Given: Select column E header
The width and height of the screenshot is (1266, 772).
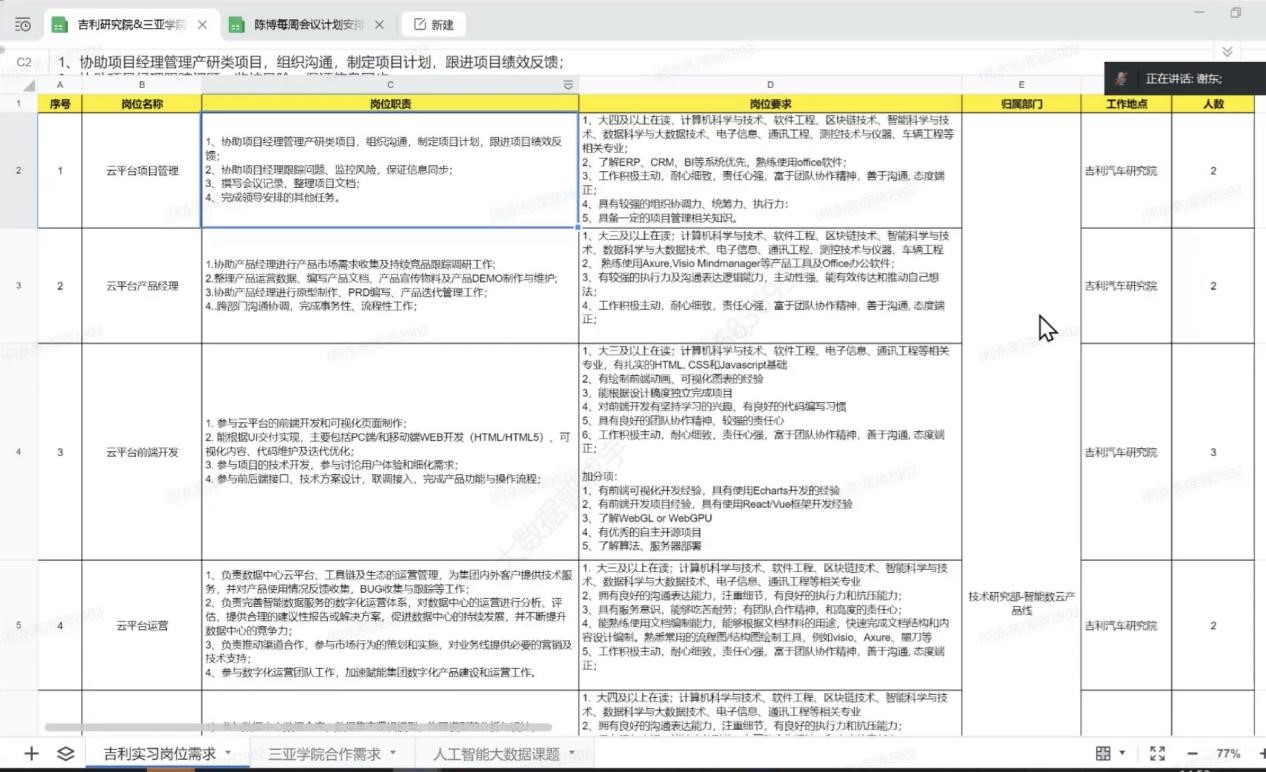Looking at the screenshot, I should (x=1021, y=85).
